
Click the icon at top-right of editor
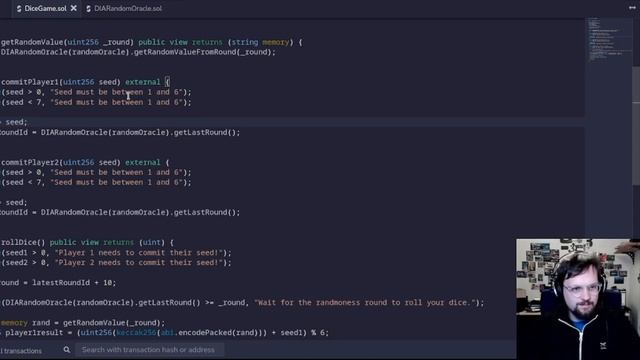(x=632, y=8)
